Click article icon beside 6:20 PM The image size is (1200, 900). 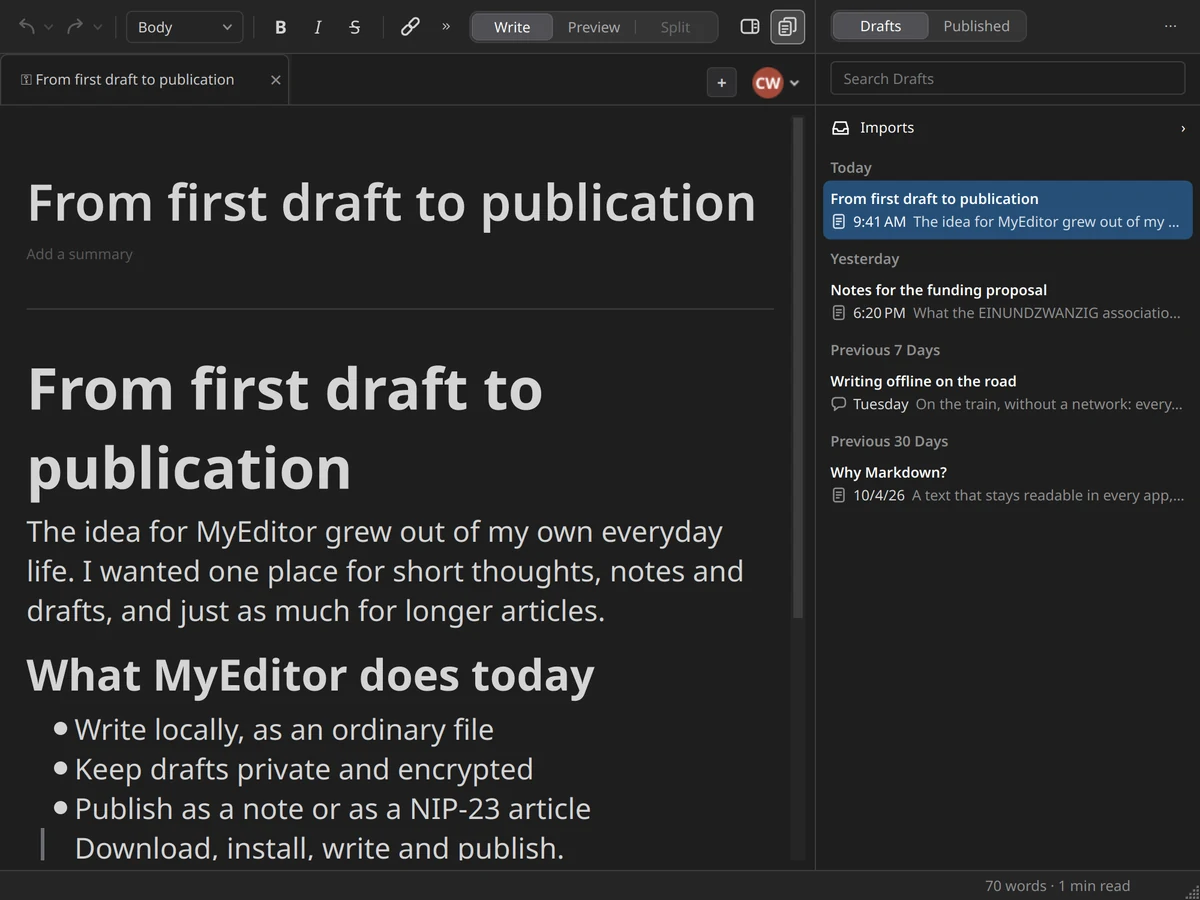[839, 313]
